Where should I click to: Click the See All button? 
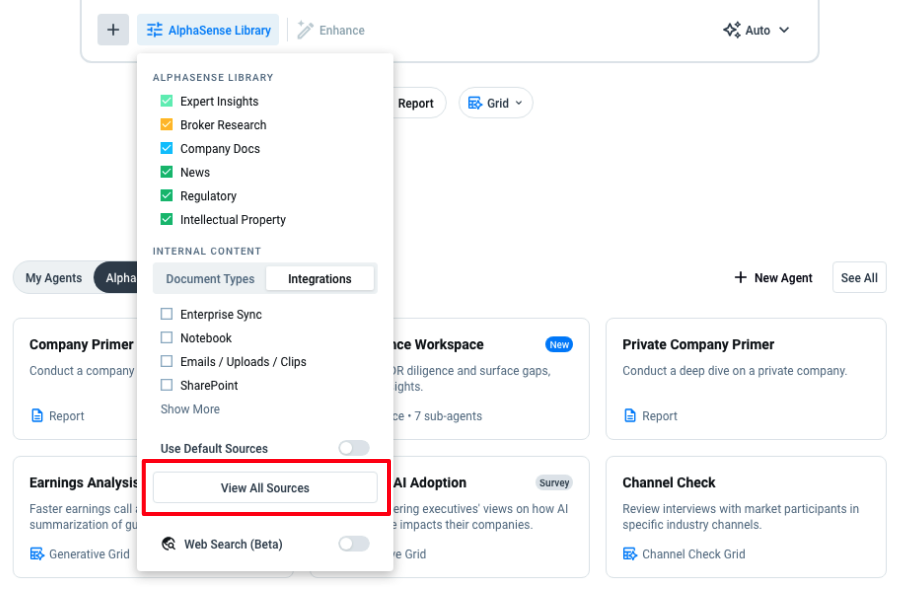point(859,278)
